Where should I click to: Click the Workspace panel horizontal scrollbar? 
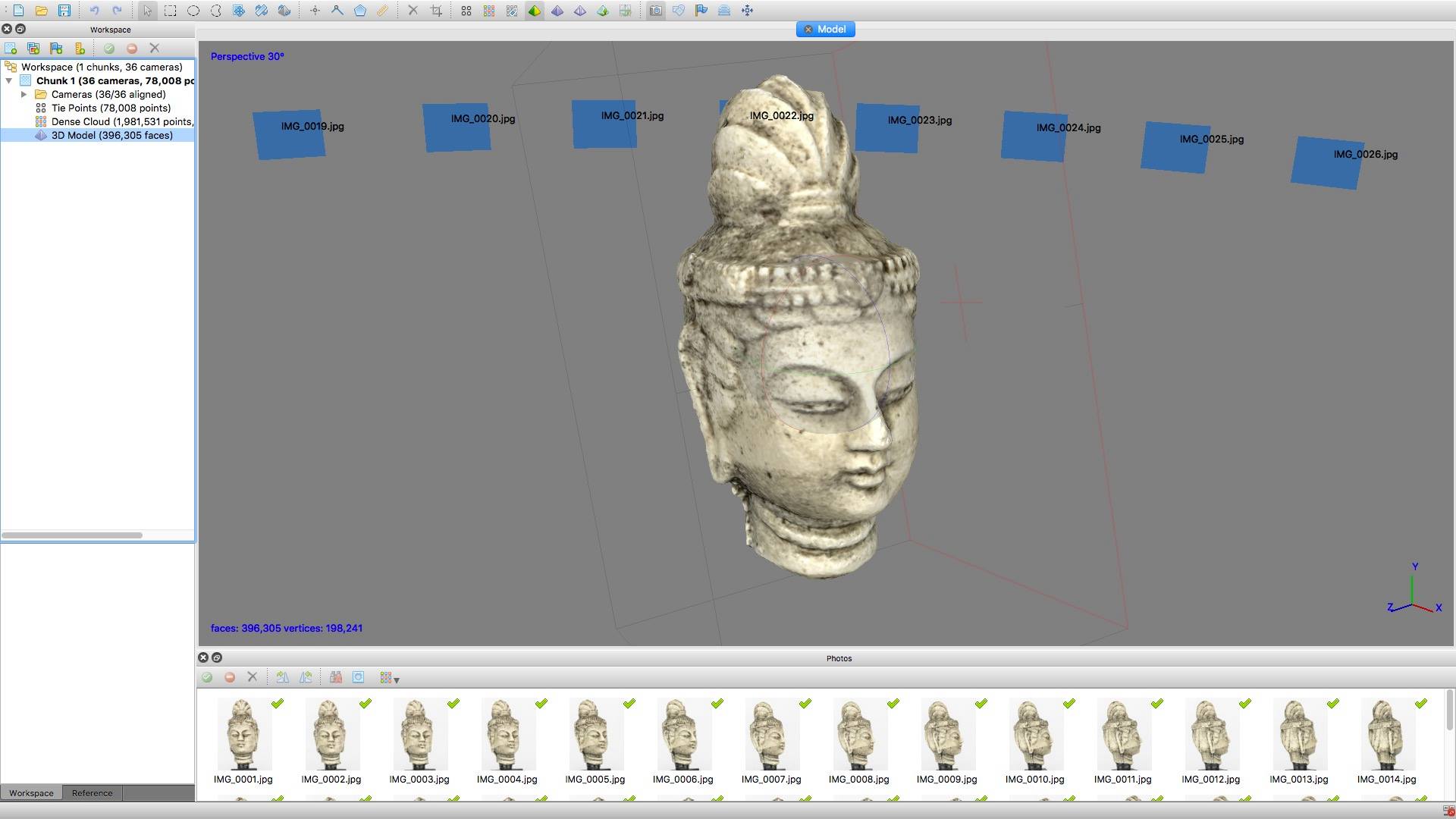point(72,535)
